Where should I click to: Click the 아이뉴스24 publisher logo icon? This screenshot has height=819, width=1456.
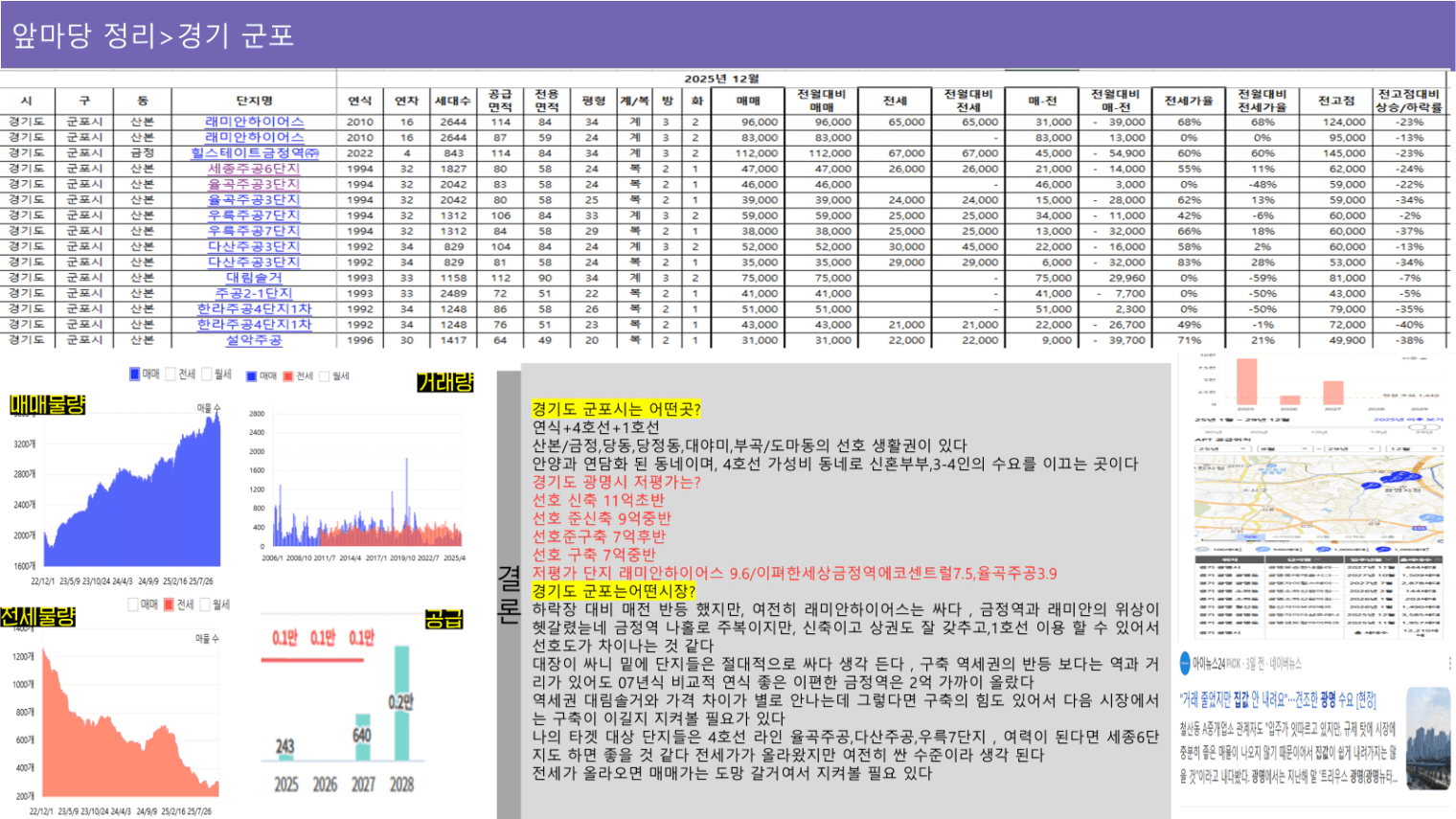click(1185, 663)
